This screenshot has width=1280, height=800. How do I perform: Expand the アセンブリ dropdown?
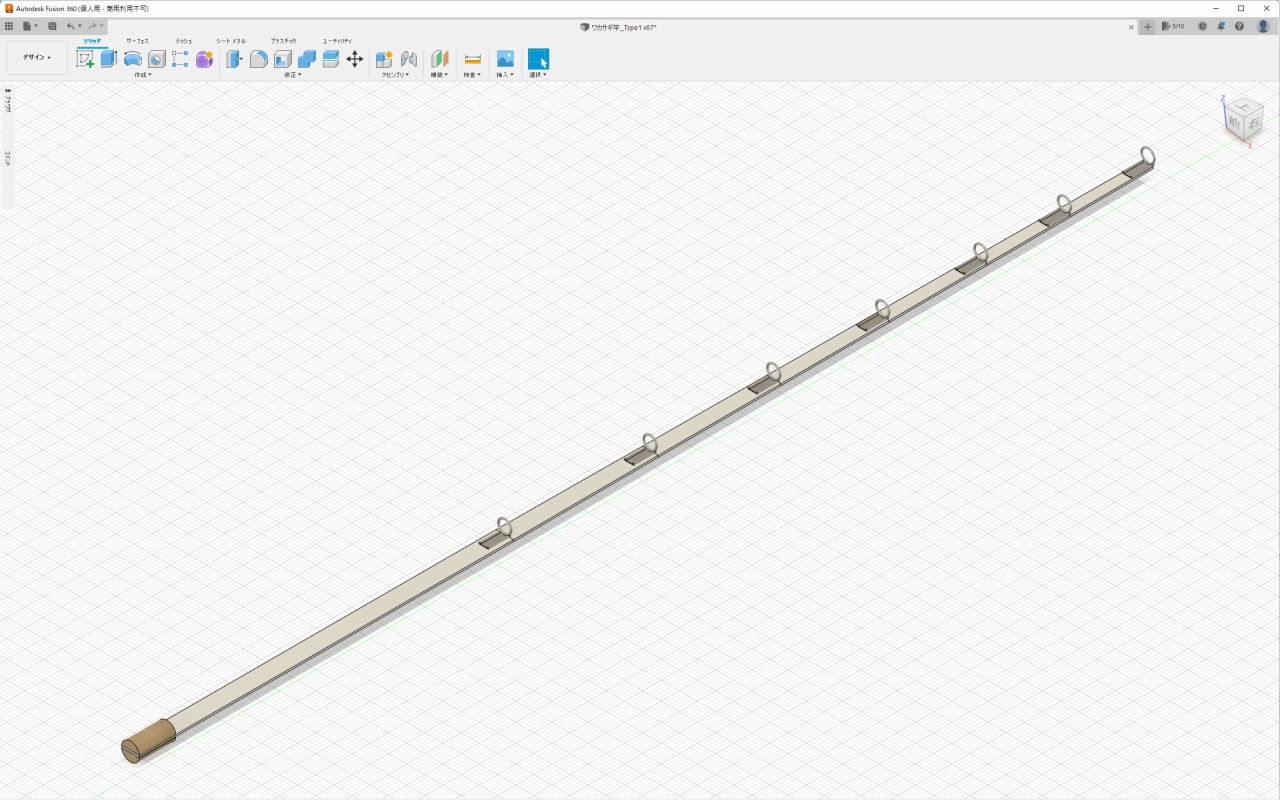395,74
